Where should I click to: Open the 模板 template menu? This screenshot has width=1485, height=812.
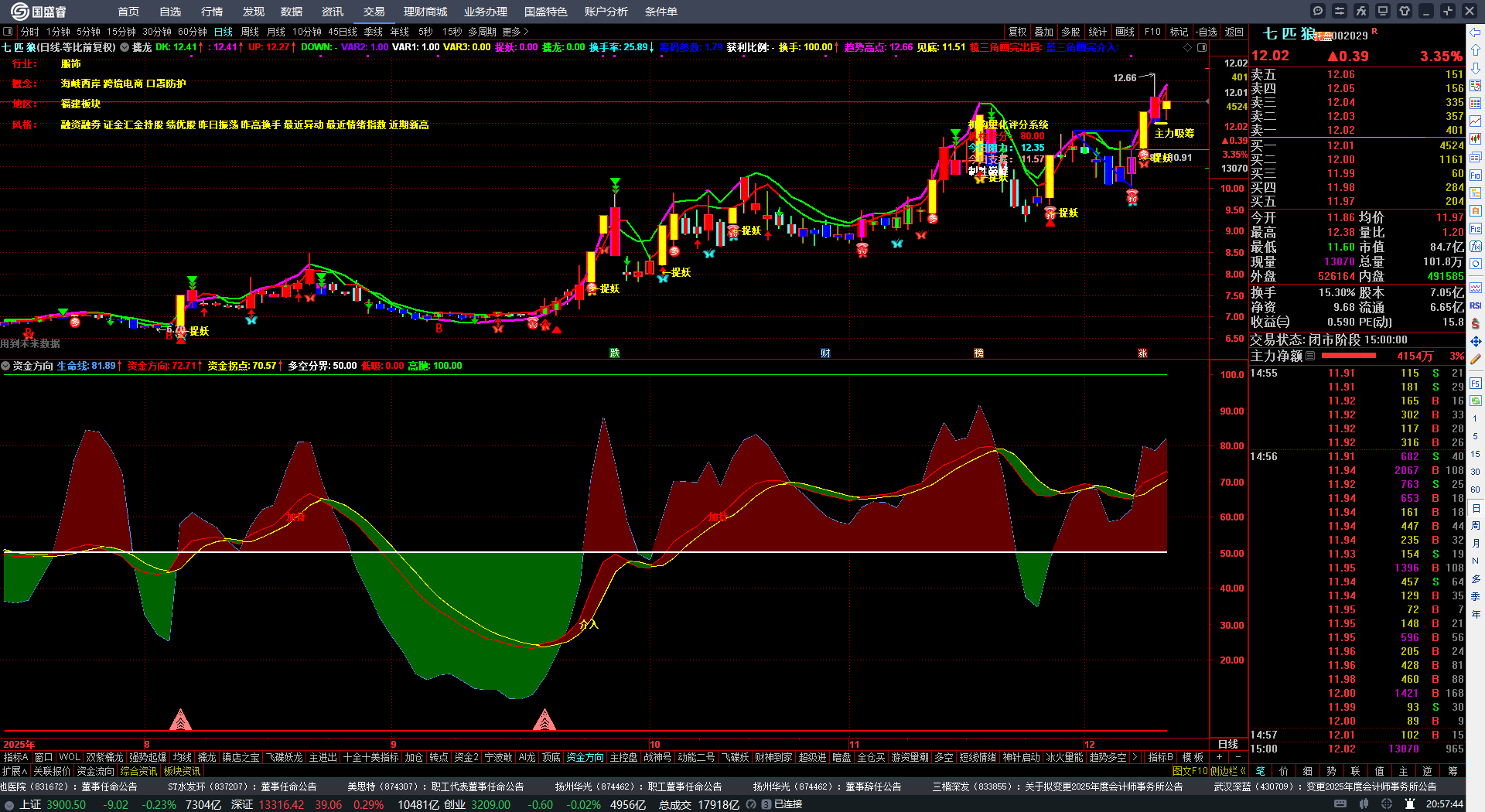(x=1193, y=757)
